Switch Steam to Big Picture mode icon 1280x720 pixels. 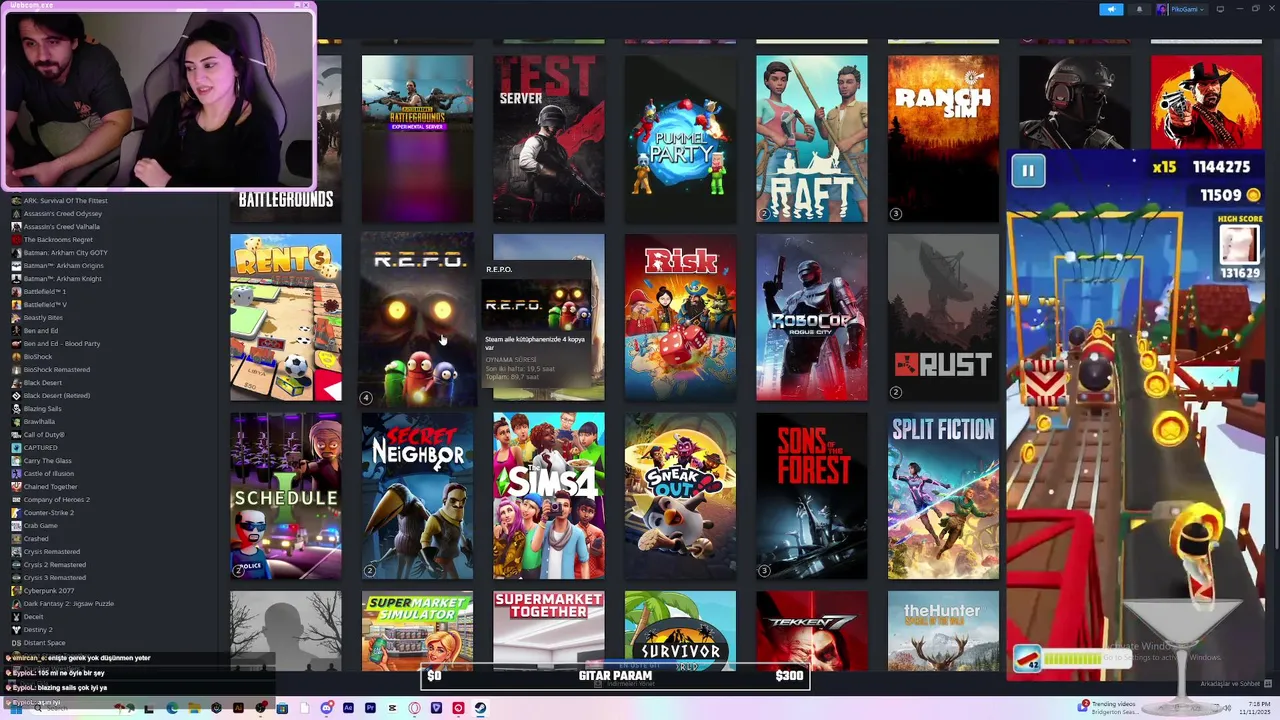pyautogui.click(x=1220, y=9)
